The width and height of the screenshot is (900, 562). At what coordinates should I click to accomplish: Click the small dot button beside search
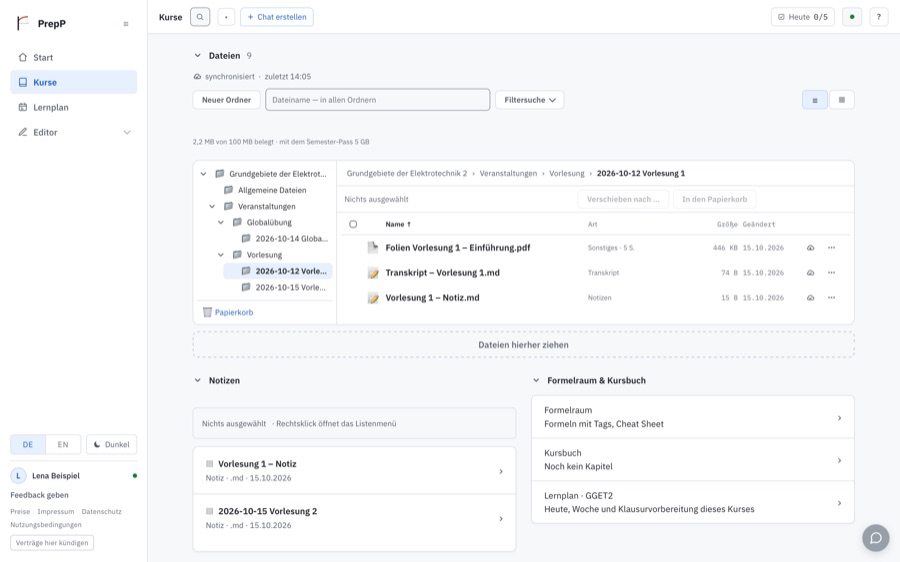pyautogui.click(x=226, y=17)
